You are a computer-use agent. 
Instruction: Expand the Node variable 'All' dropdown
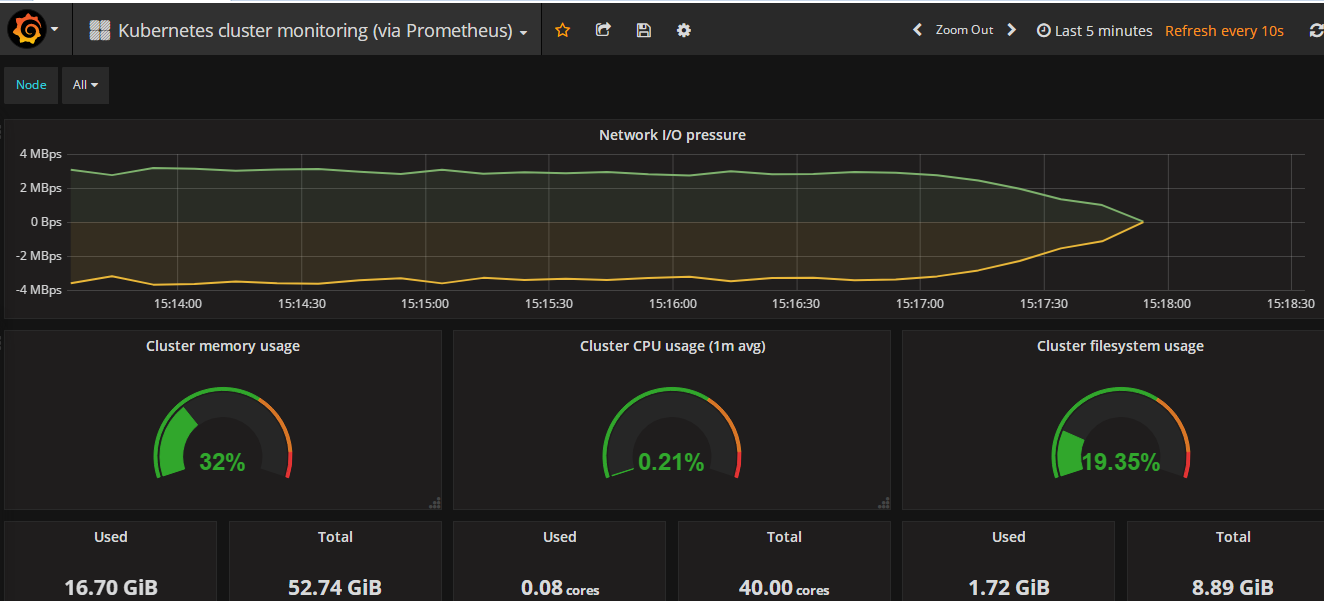pos(85,85)
